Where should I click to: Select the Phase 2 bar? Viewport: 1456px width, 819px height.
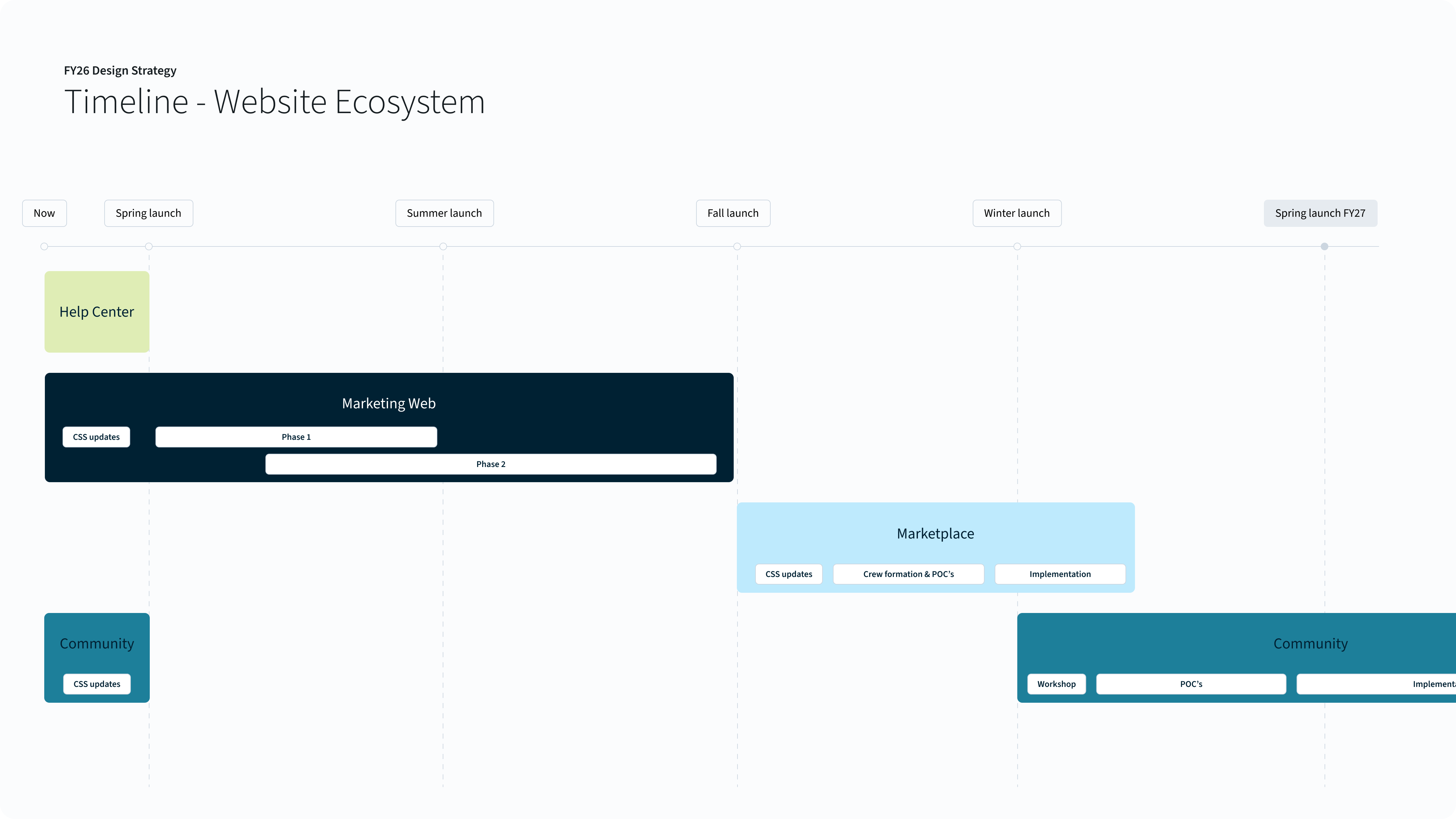(491, 464)
